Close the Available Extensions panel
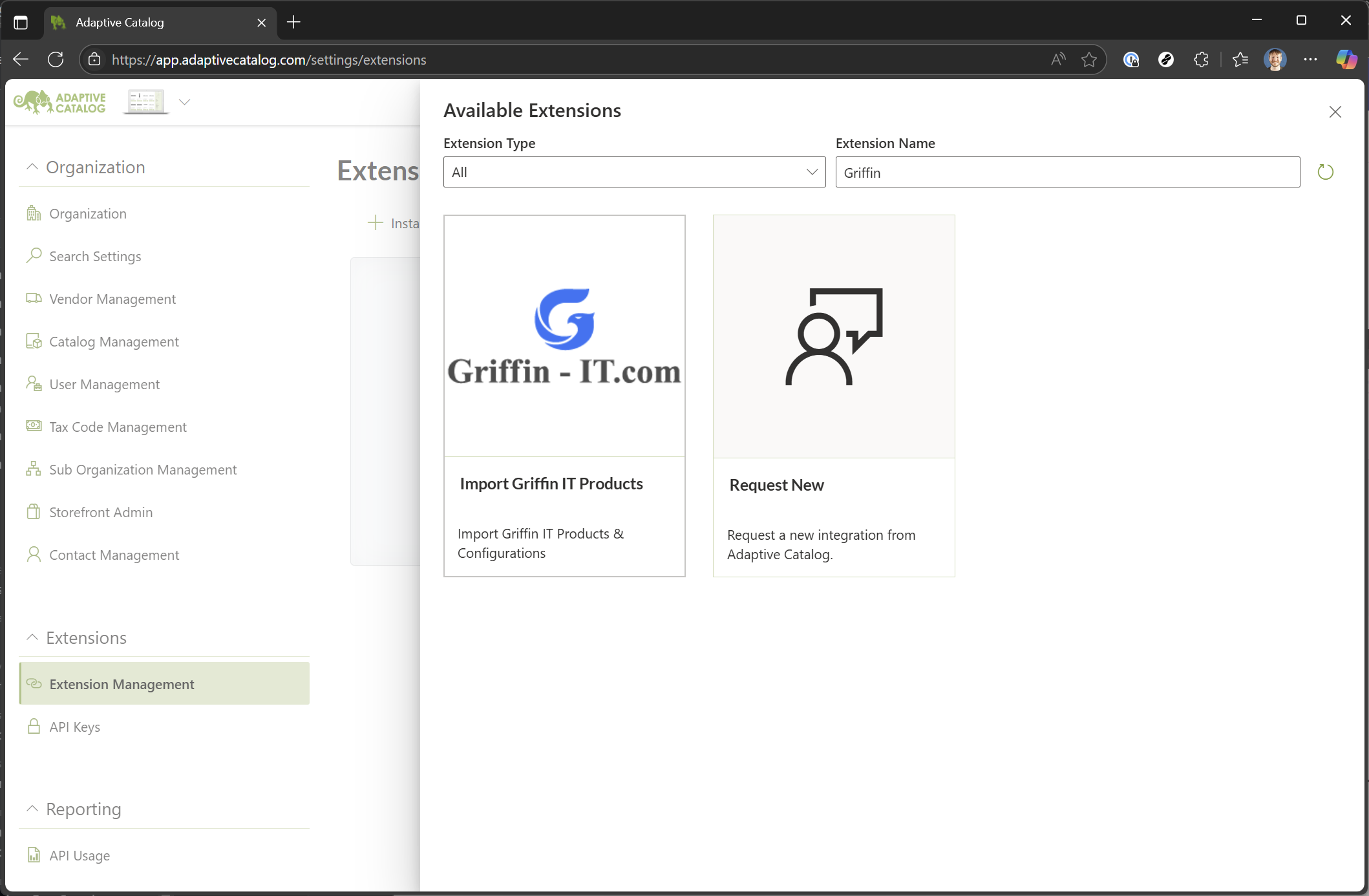1369x896 pixels. (1335, 112)
